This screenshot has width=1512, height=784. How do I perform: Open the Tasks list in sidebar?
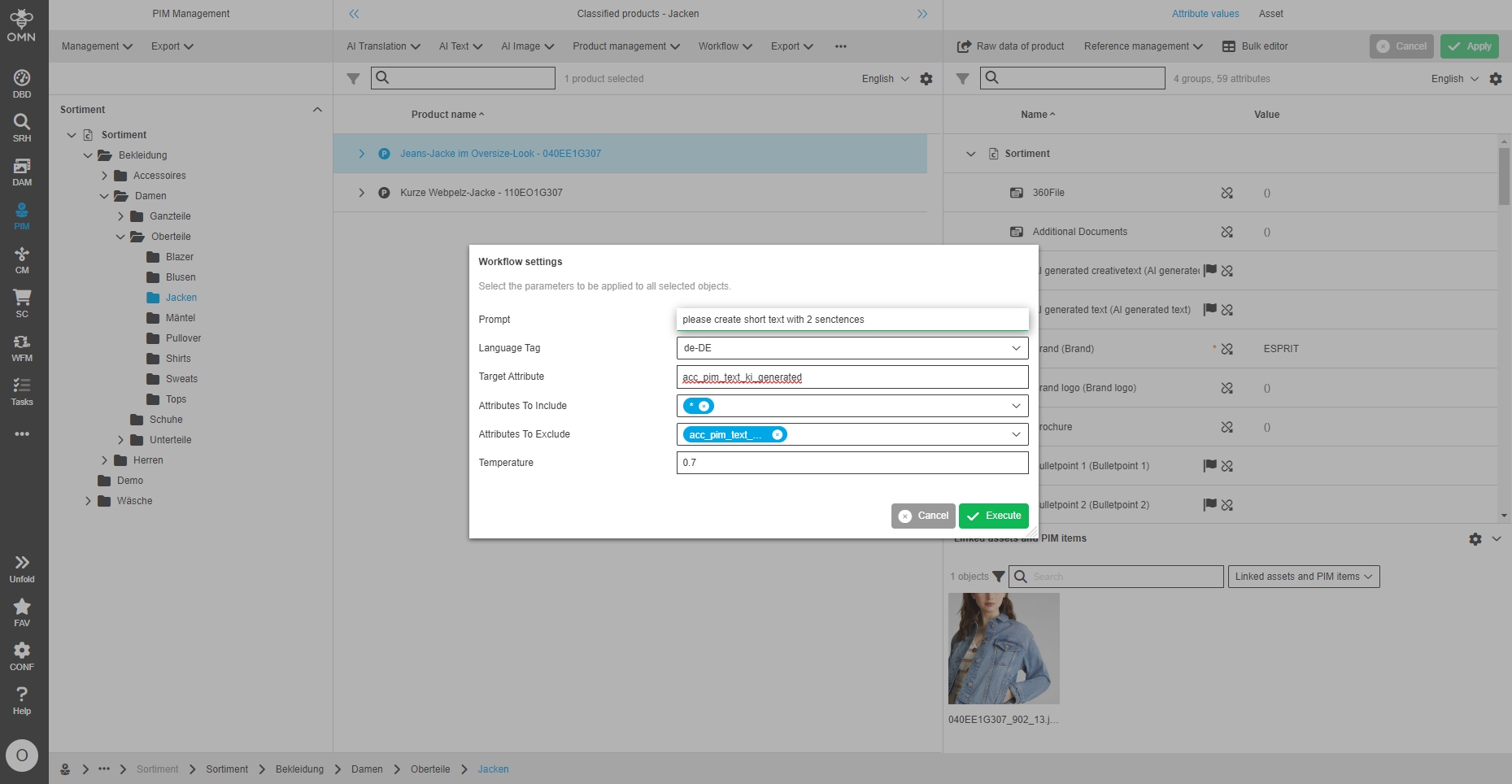(x=22, y=390)
